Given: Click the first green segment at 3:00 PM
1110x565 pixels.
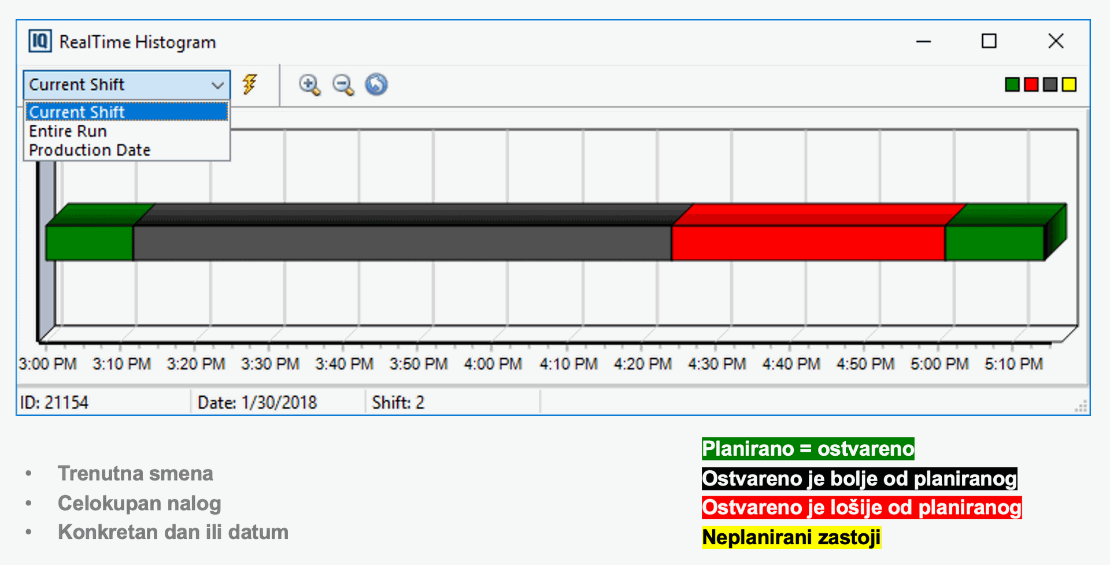Looking at the screenshot, I should pyautogui.click(x=89, y=243).
